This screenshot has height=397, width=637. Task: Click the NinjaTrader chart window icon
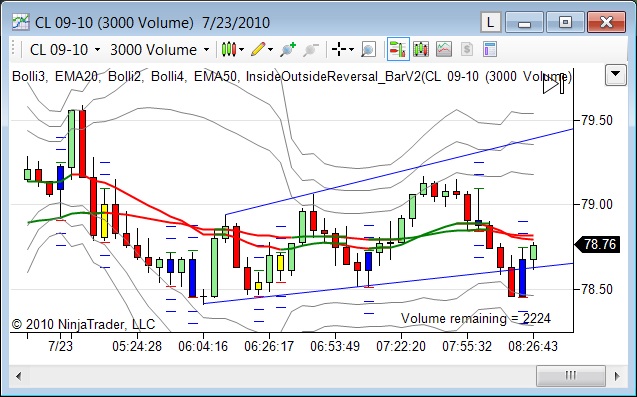click(x=20, y=22)
